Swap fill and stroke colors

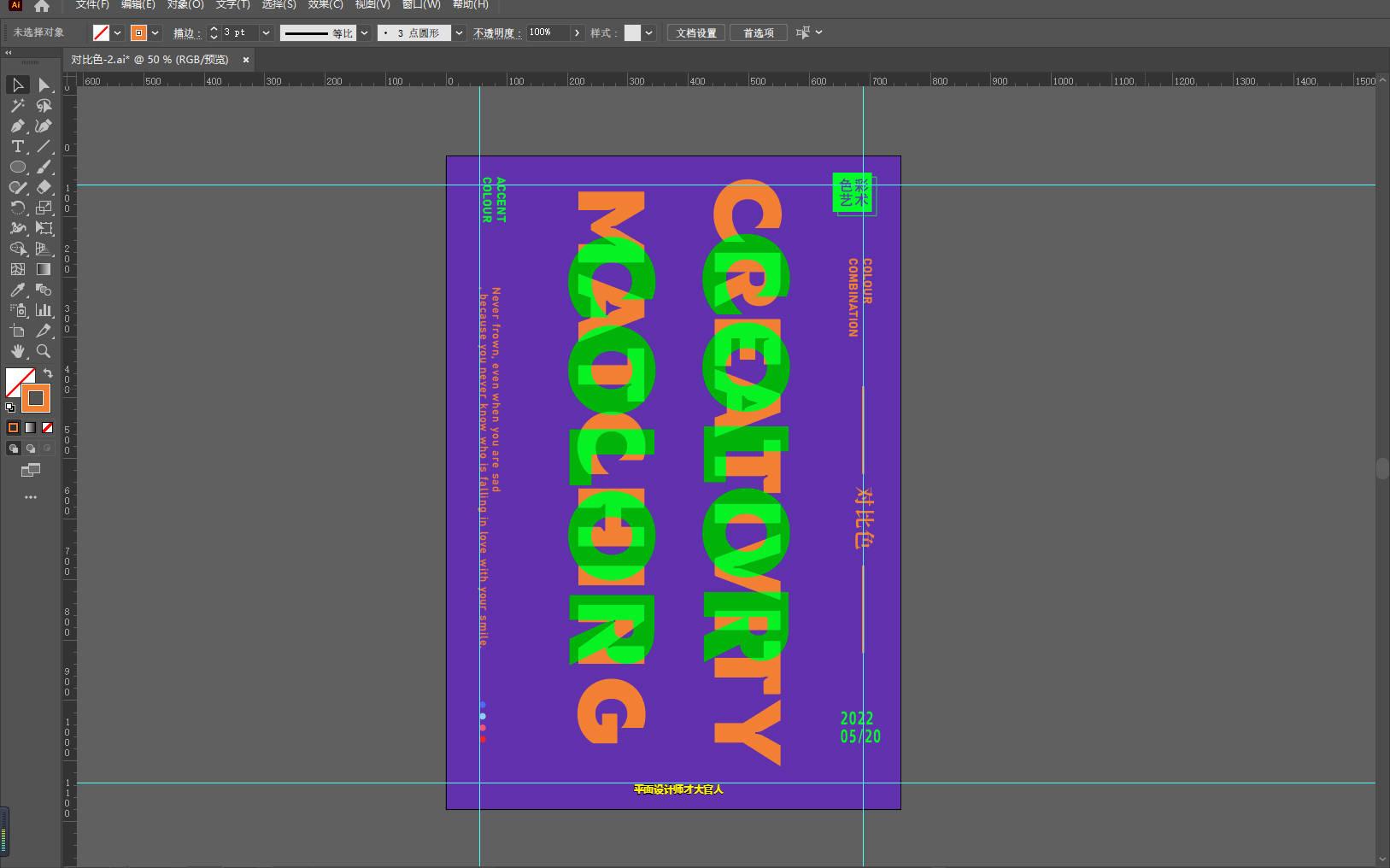[x=48, y=373]
